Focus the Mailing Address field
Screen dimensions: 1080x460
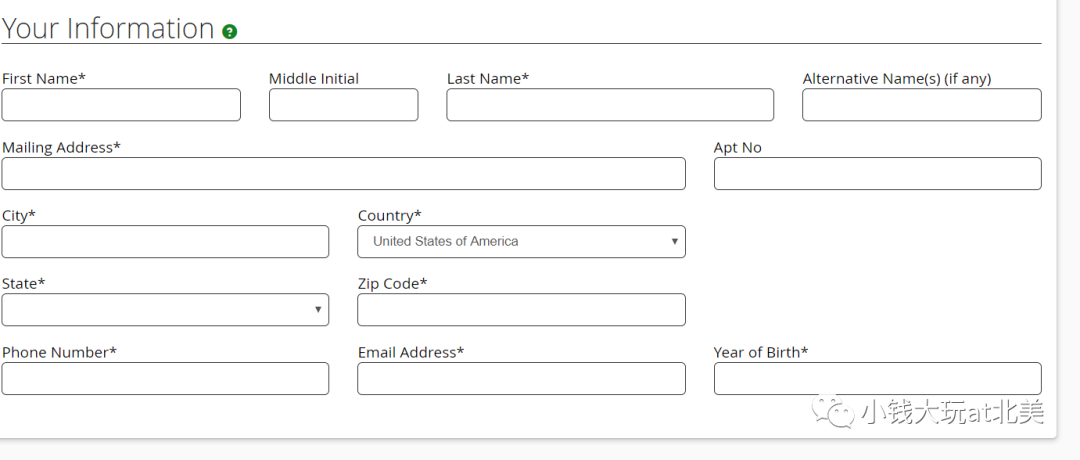(343, 173)
